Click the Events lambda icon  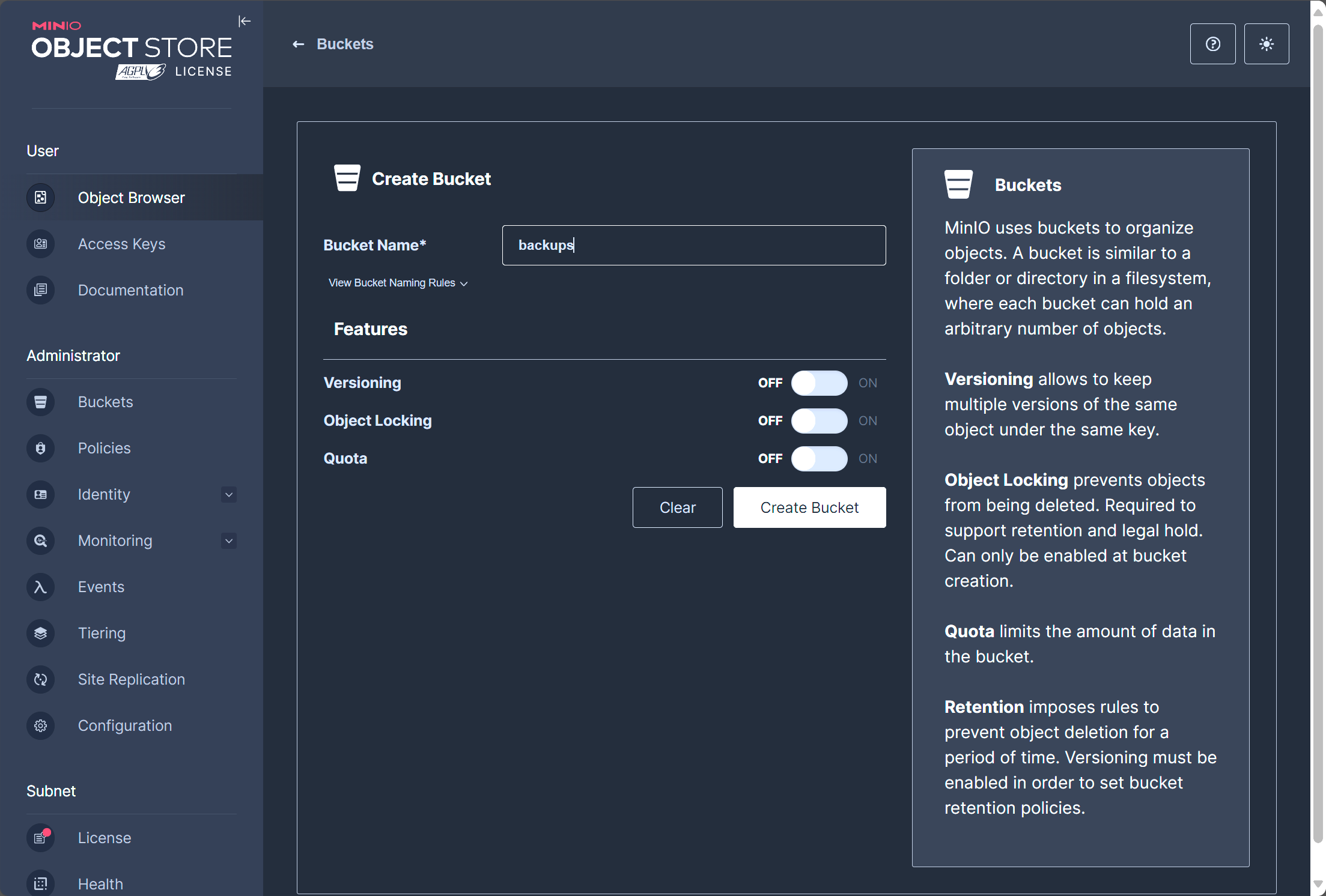click(x=40, y=587)
